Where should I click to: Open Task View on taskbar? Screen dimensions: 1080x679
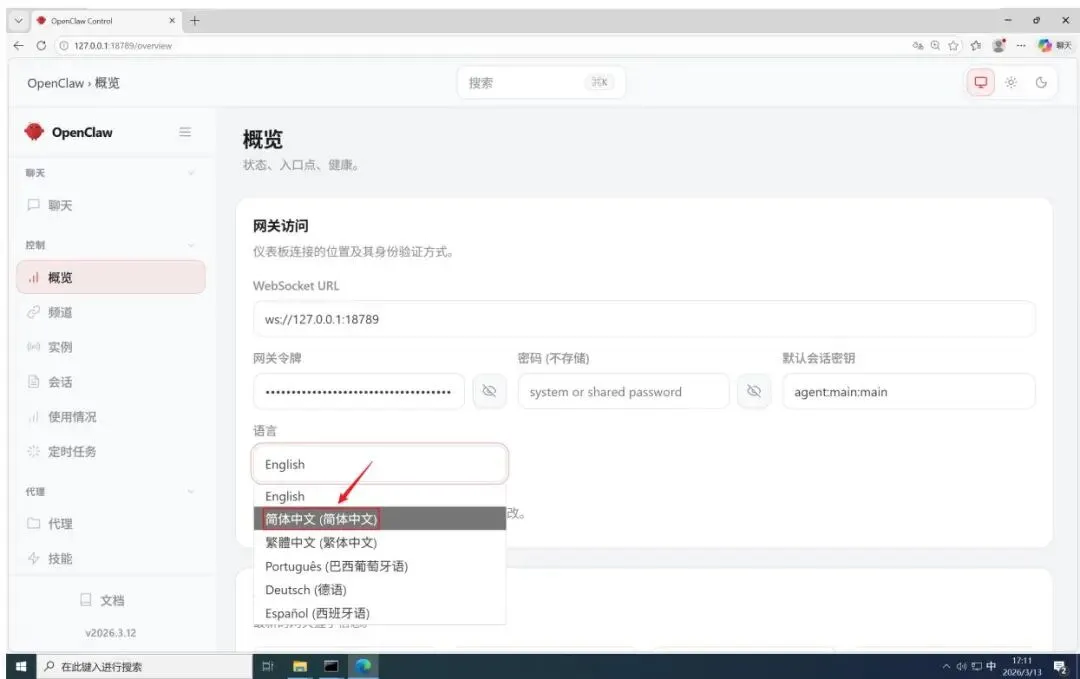pos(268,666)
